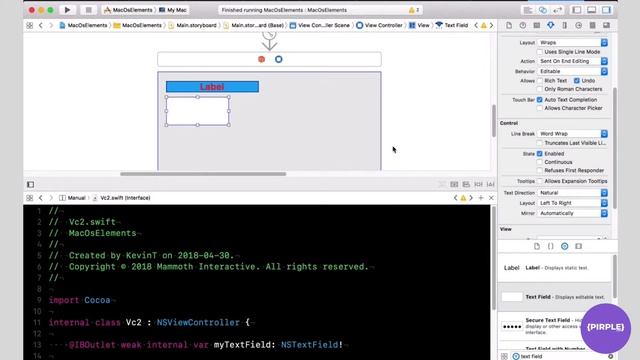Screen dimensions: 640x360
Task: Enable Only Roman Characters
Action: [x=540, y=89]
